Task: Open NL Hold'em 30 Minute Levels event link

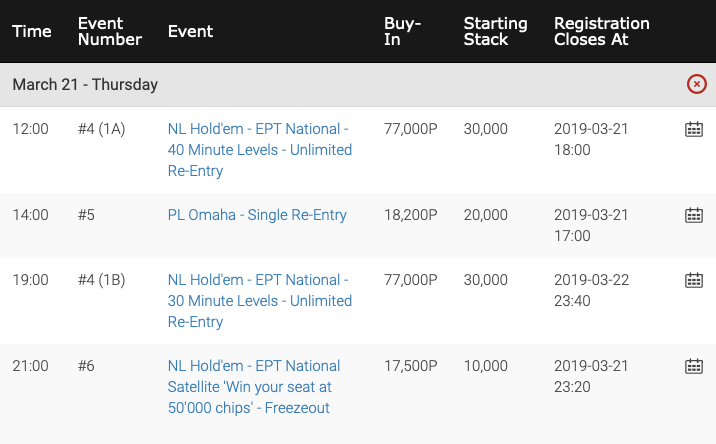Action: tap(259, 301)
